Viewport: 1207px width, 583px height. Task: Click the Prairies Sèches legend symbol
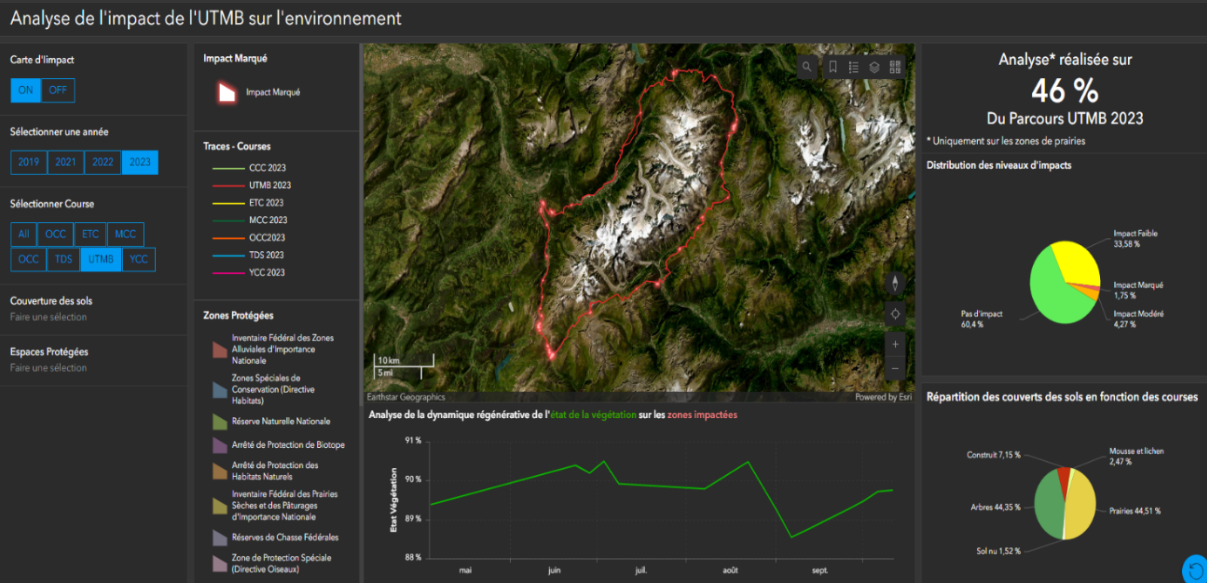tap(219, 505)
